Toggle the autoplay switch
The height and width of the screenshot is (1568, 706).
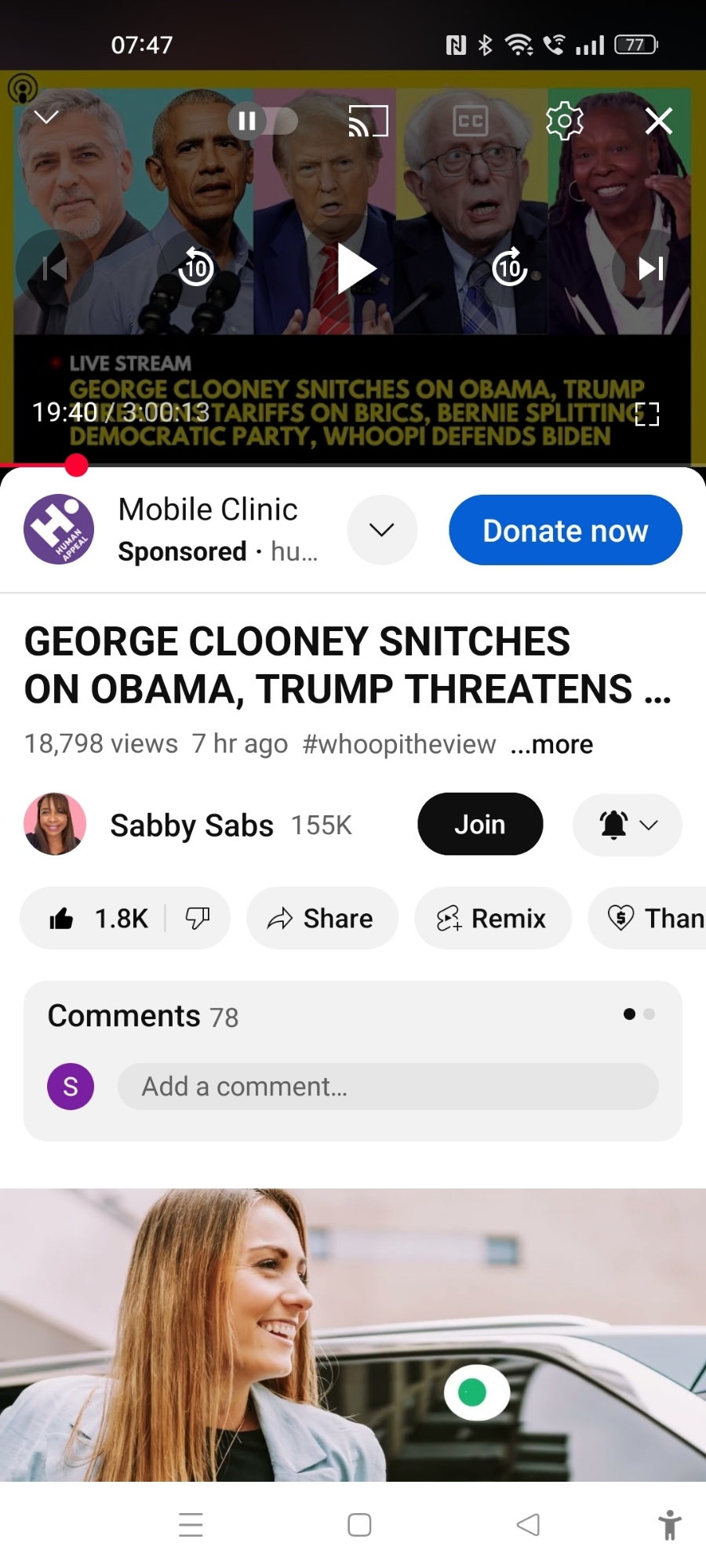point(263,121)
